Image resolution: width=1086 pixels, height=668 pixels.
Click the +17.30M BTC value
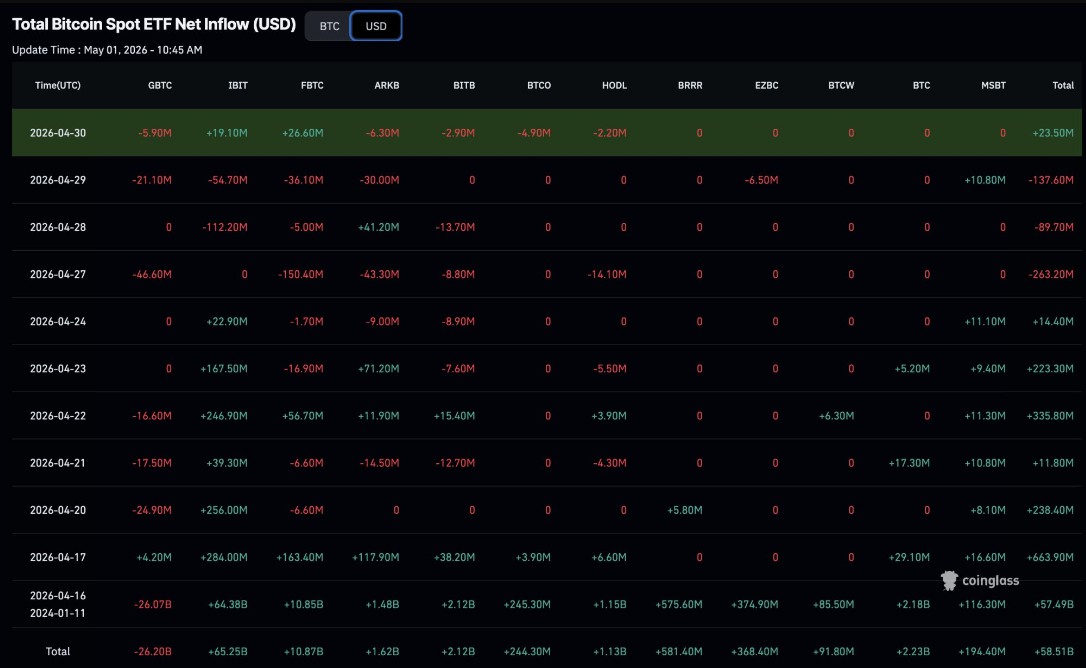coord(909,463)
